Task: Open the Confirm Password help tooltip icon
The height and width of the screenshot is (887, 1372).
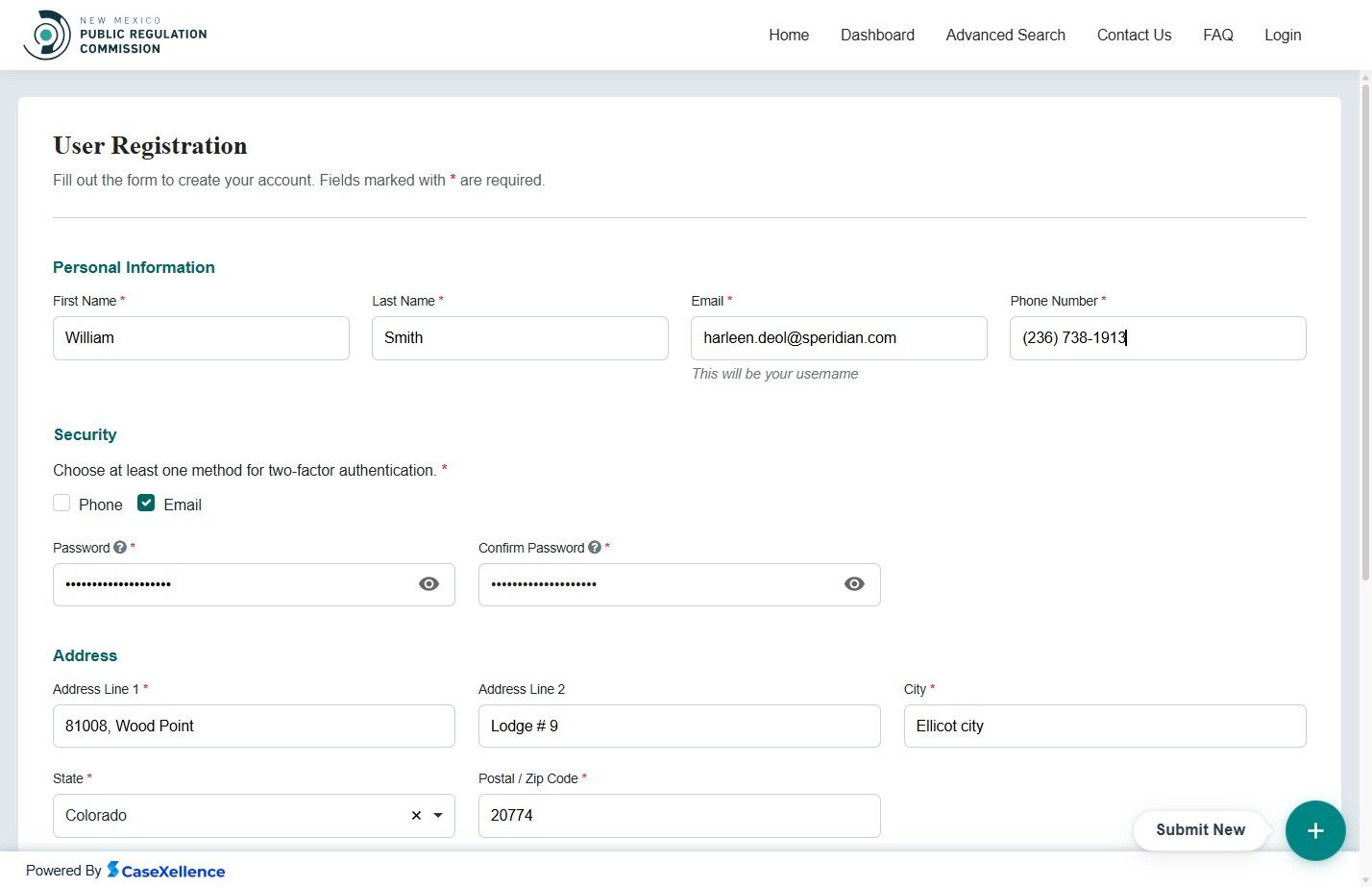Action: pos(595,547)
